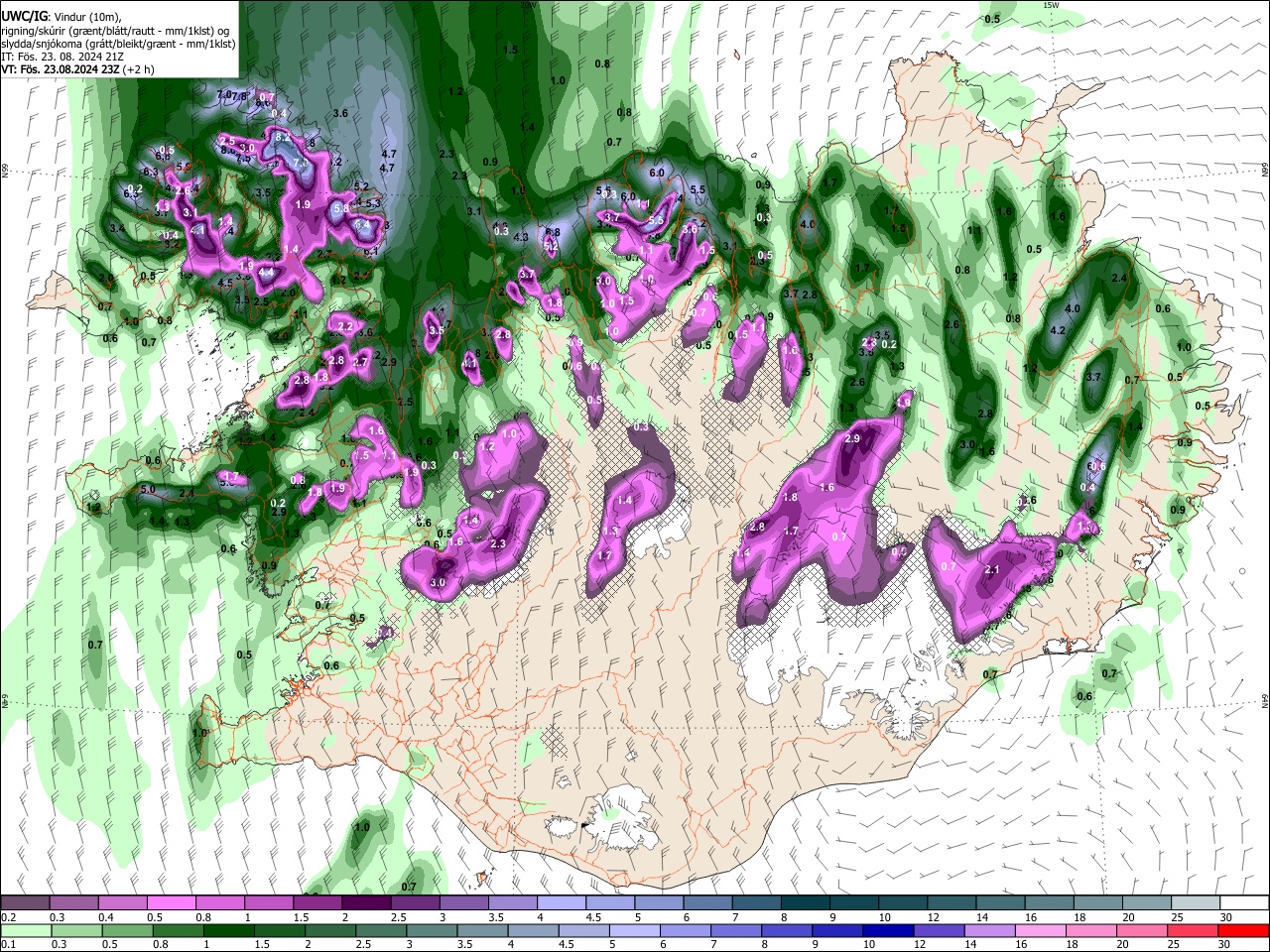The width and height of the screenshot is (1270, 952).
Task: Click the upper scale swatch between 12 and 14
Action: tap(952, 903)
